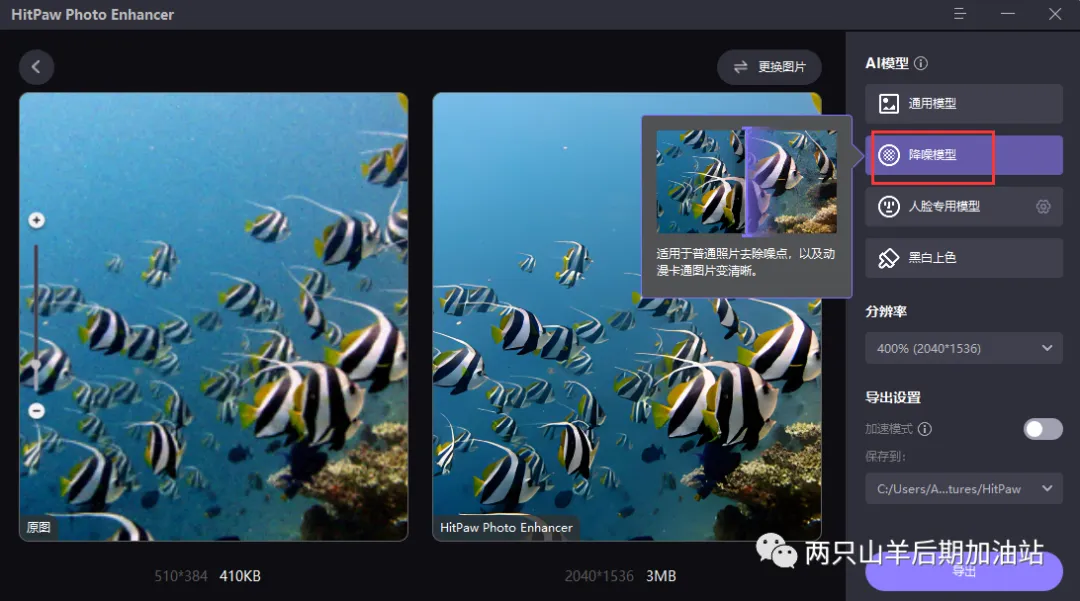
Task: Click the 加速模式 info icon
Action: point(925,429)
